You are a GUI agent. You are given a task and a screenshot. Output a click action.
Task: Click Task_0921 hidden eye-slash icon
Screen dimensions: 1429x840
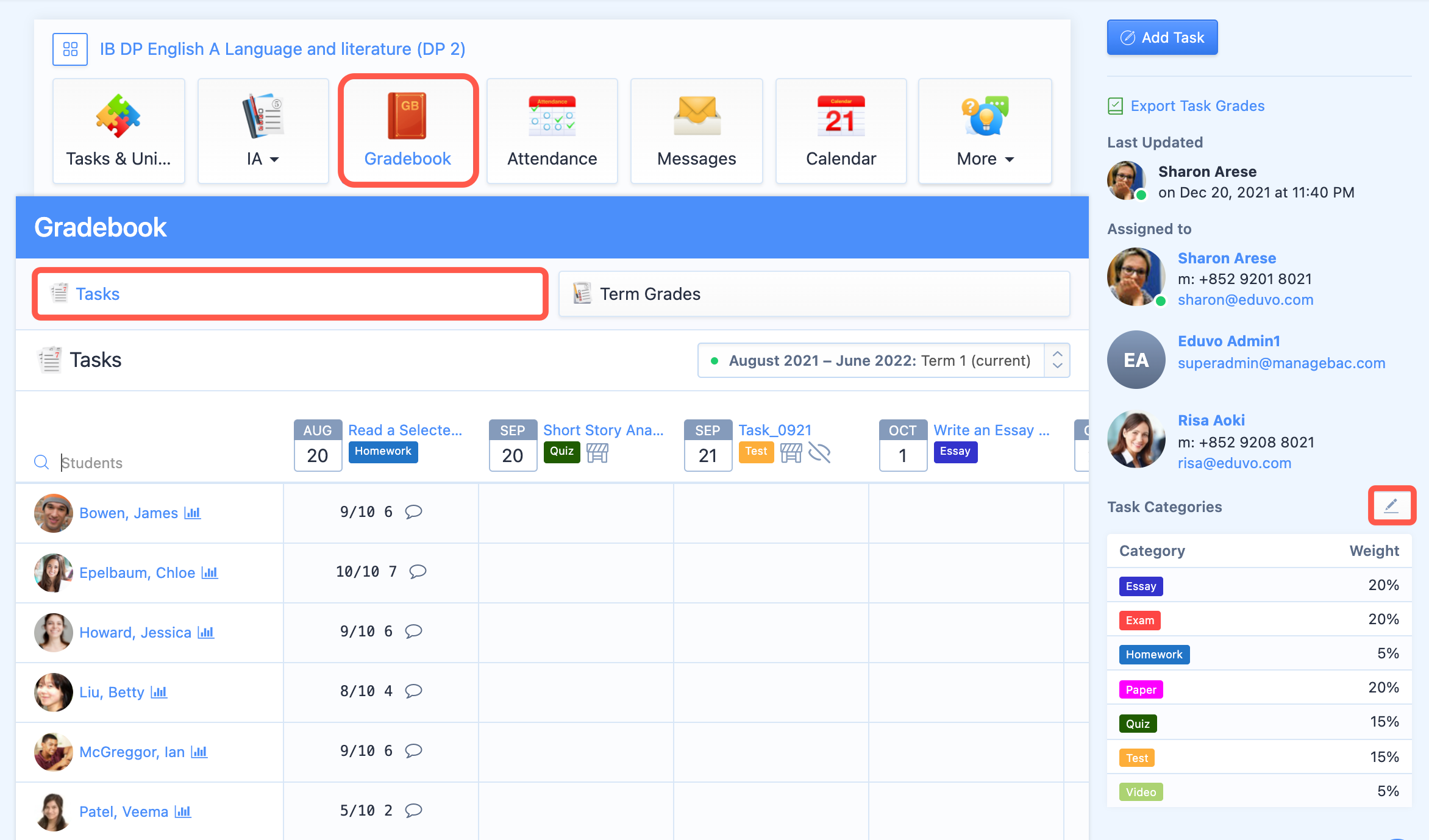819,452
